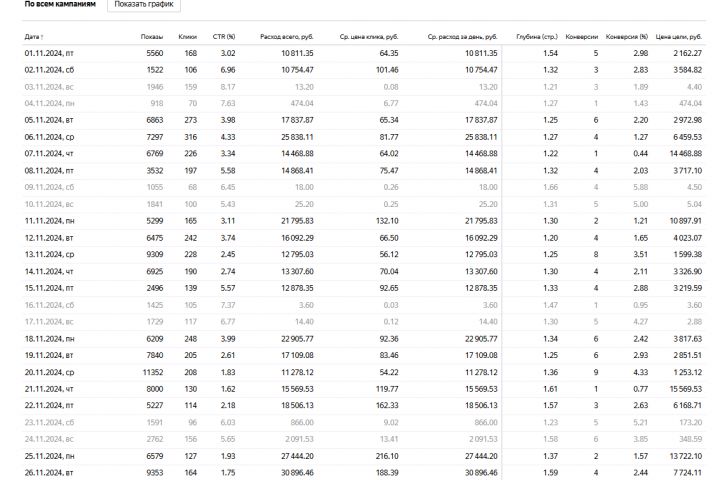Select the По всем кампаниям heading
Screen dimensions: 720x480
(x=60, y=4)
